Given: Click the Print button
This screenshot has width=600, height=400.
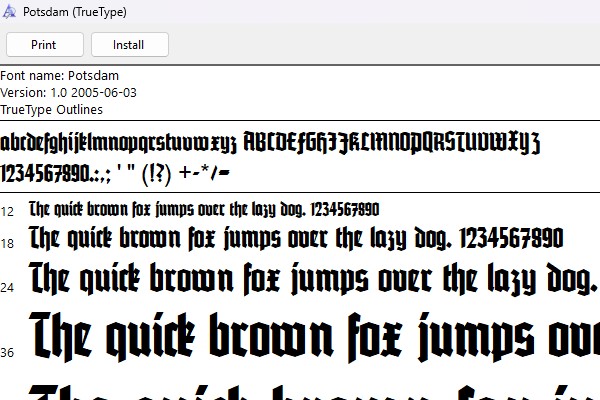Looking at the screenshot, I should [x=45, y=45].
